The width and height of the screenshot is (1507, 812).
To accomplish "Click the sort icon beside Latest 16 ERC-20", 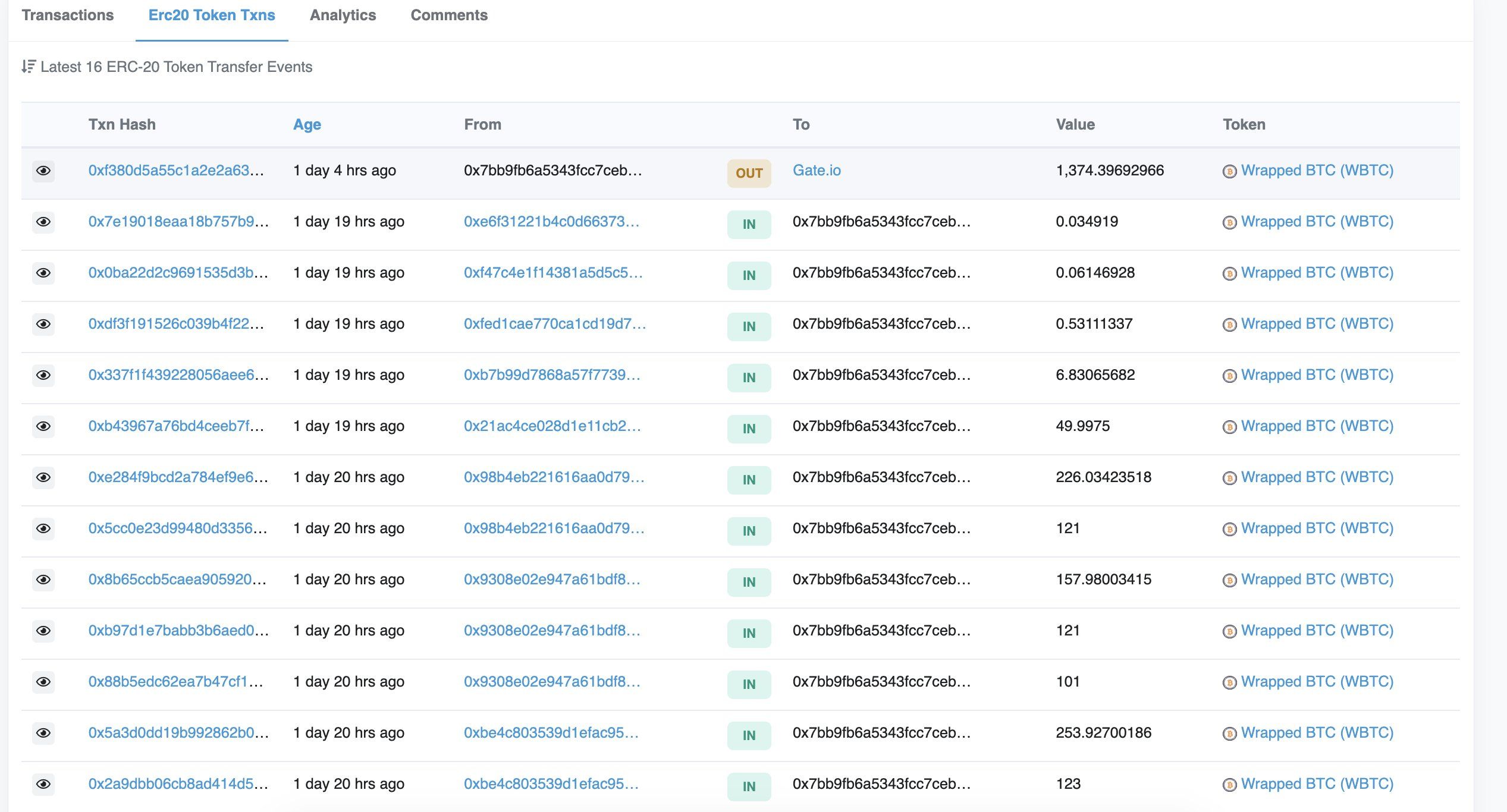I will [x=29, y=67].
